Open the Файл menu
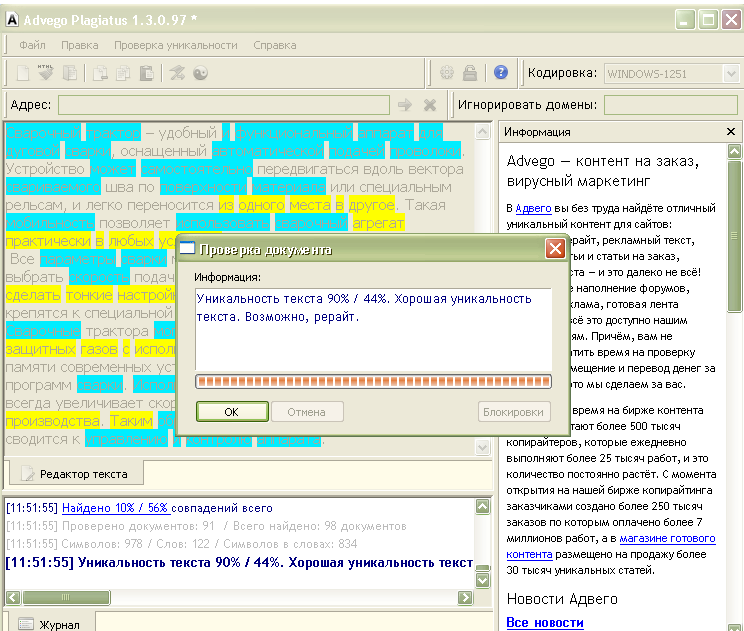Screen dimensions: 744x631 pyautogui.click(x=32, y=45)
